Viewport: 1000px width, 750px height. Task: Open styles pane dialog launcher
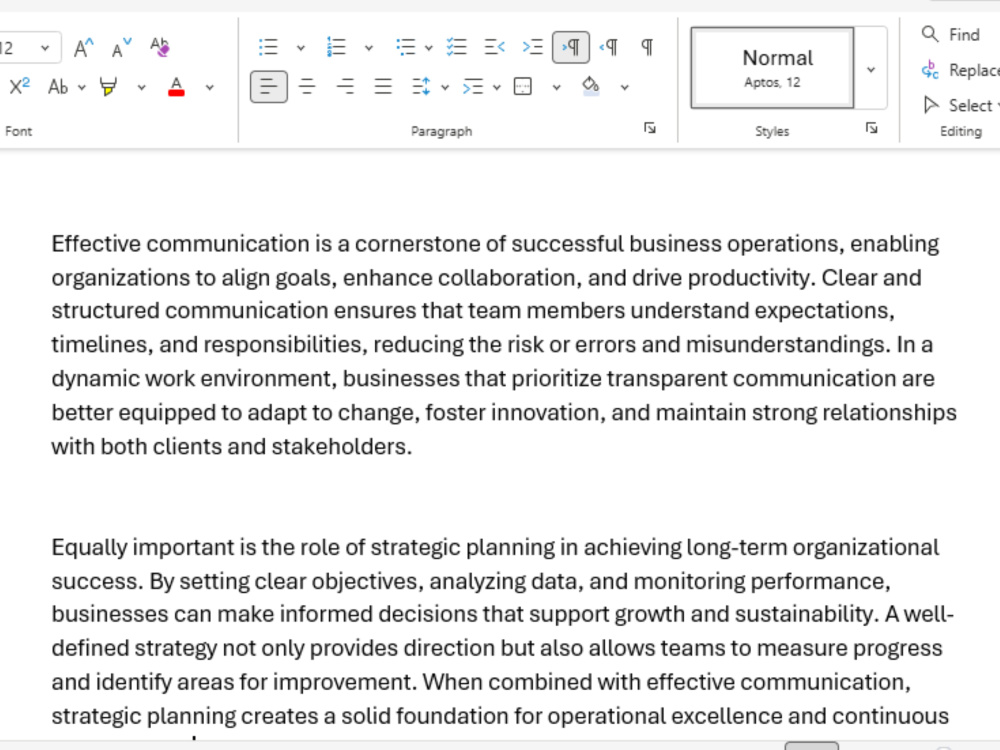pos(872,129)
